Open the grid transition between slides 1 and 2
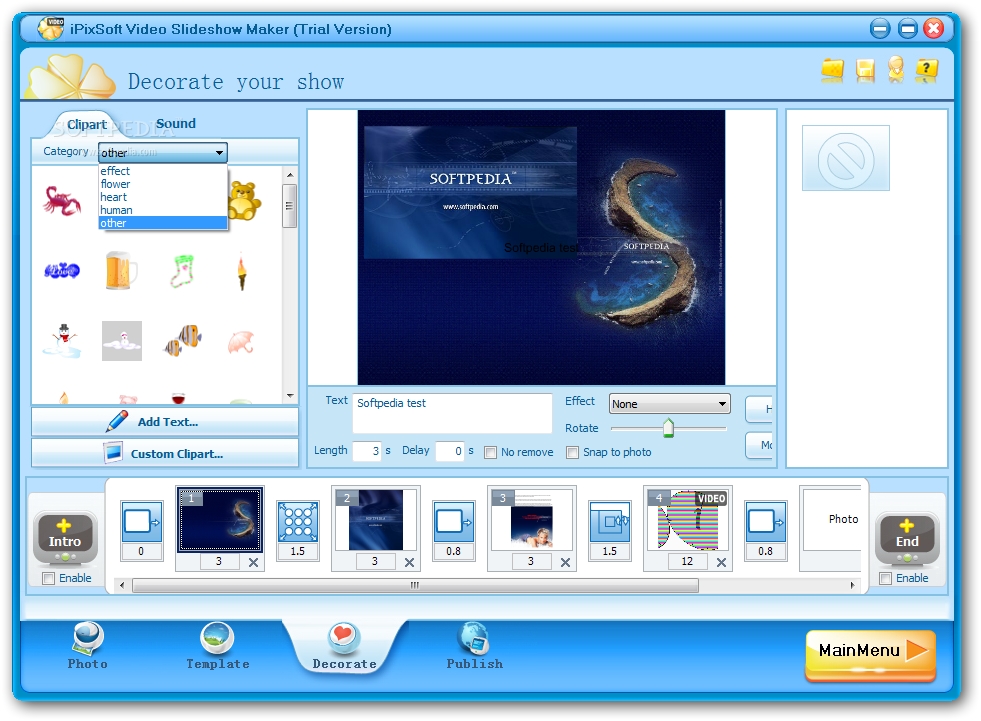The height and width of the screenshot is (721, 981). point(298,521)
